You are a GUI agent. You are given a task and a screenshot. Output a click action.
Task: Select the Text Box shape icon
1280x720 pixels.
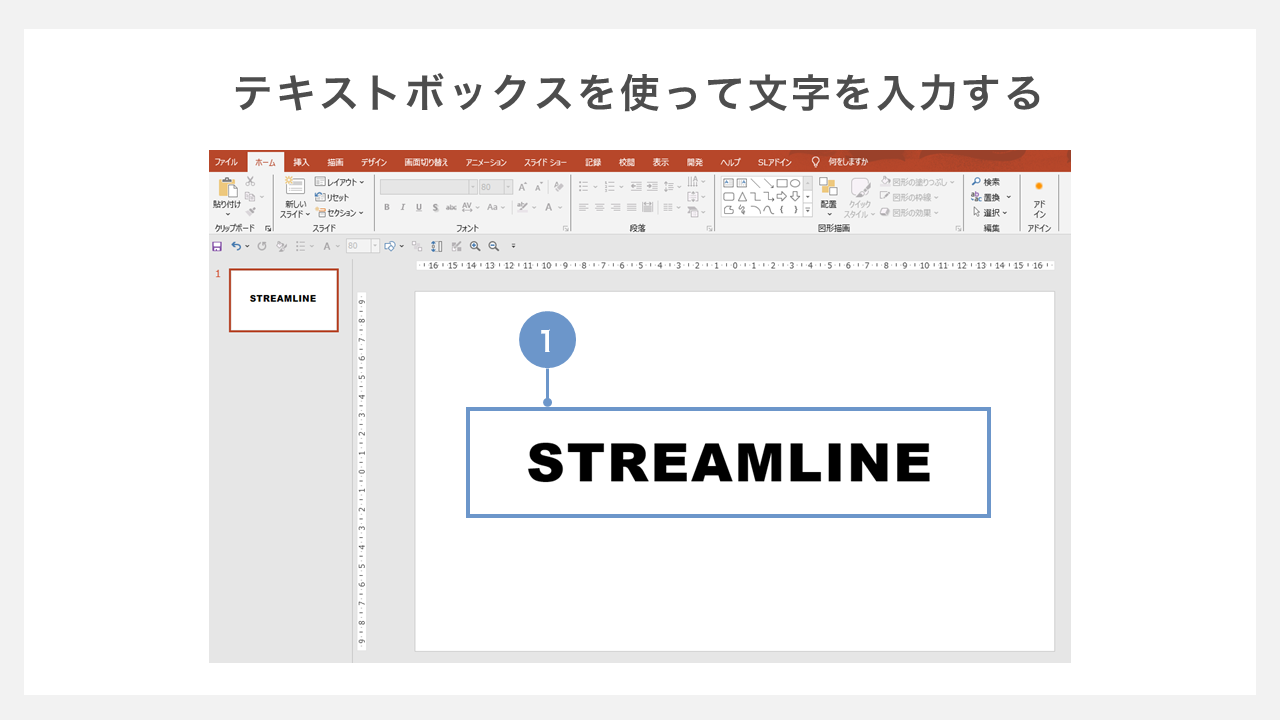click(728, 183)
